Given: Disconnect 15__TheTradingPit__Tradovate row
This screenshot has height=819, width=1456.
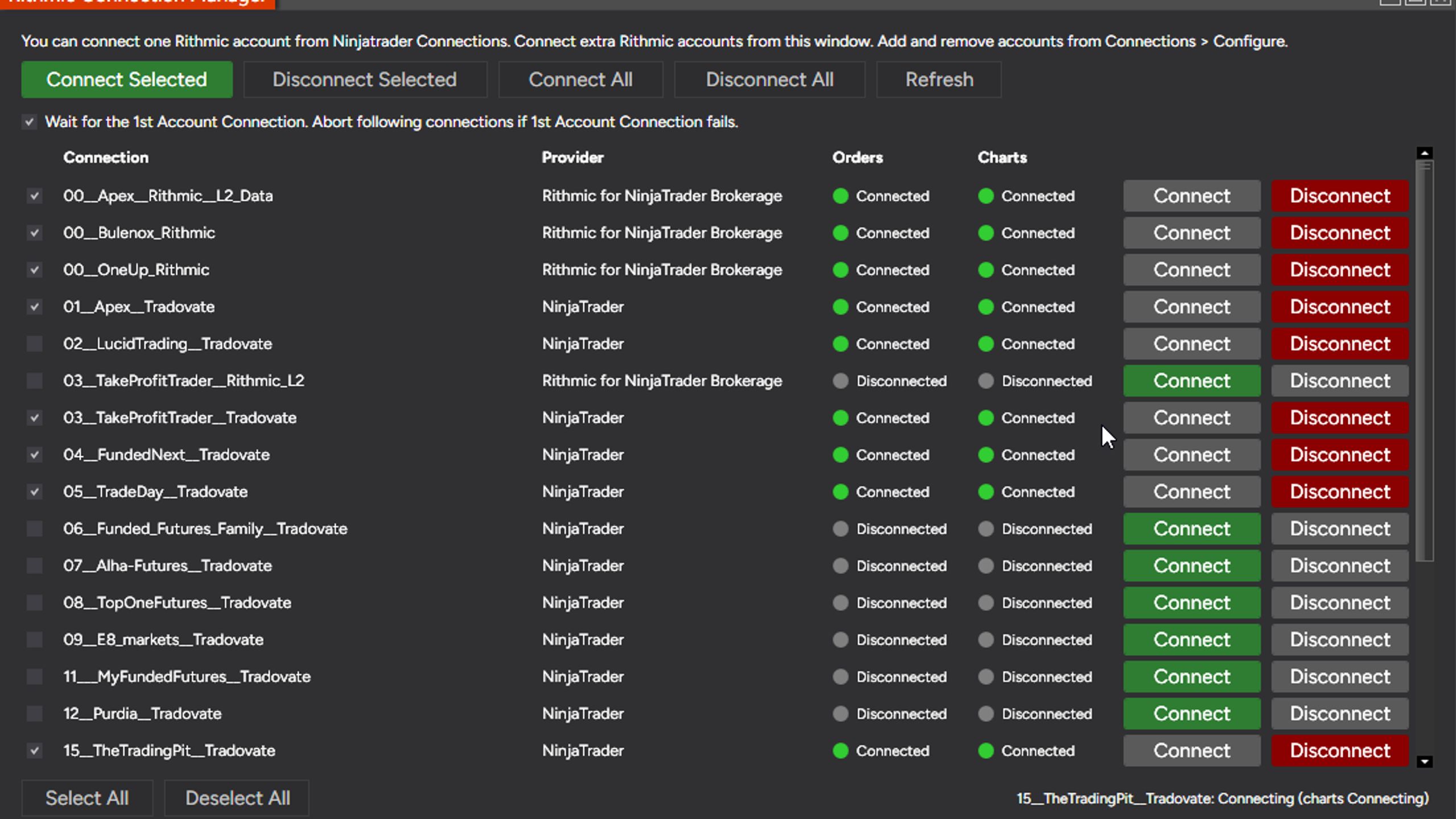Looking at the screenshot, I should tap(1340, 750).
